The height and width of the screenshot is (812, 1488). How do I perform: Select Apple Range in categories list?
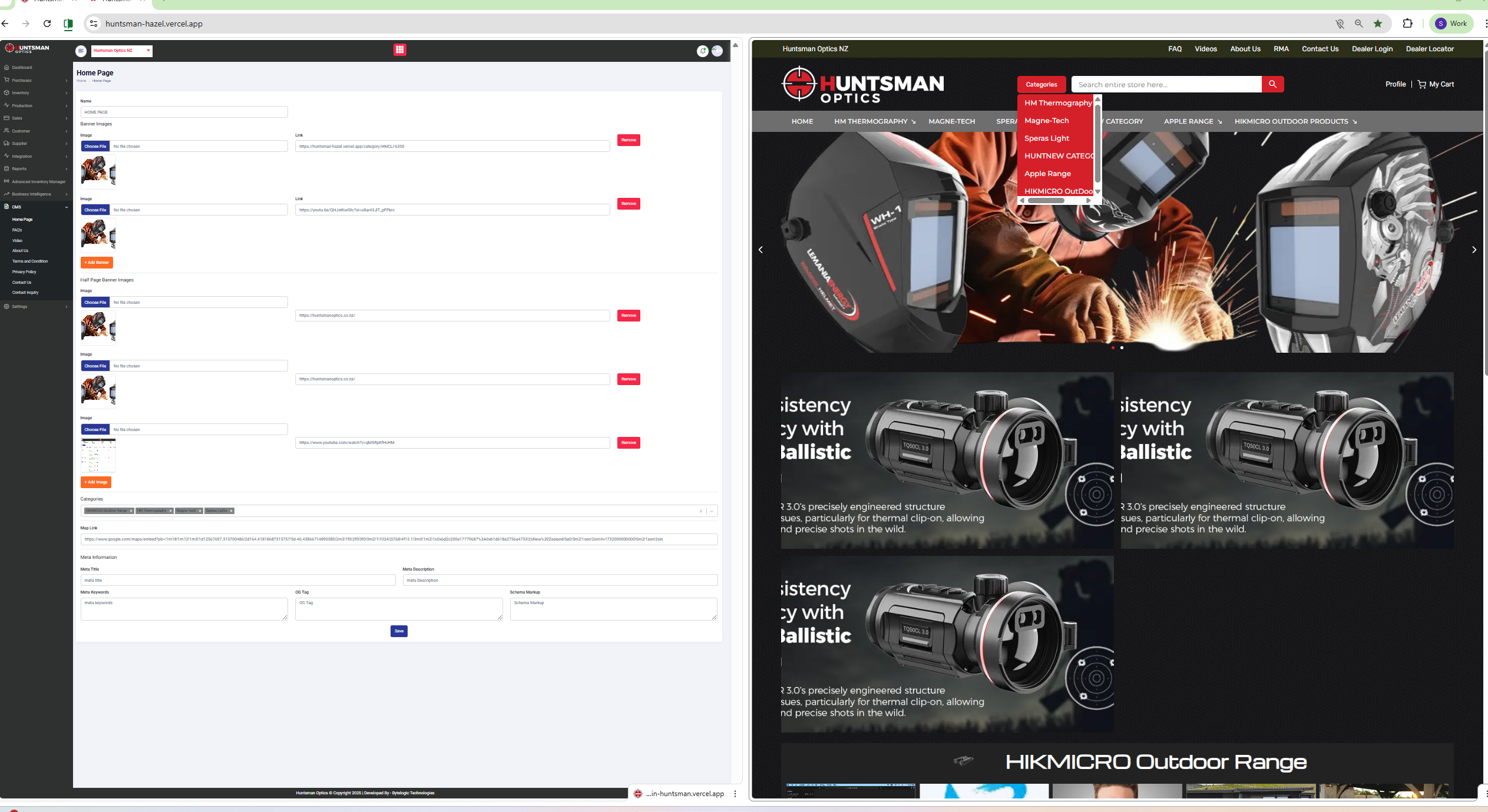pos(1047,174)
